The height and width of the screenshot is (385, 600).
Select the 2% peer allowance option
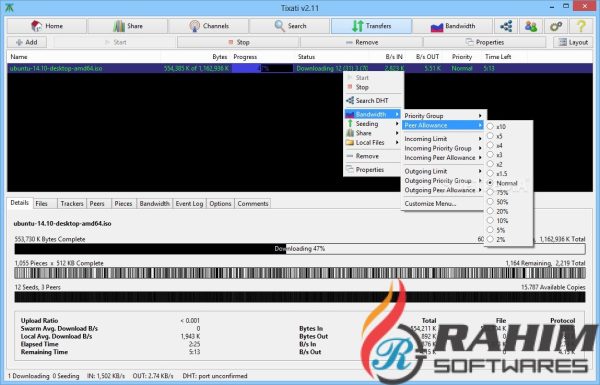[508, 239]
